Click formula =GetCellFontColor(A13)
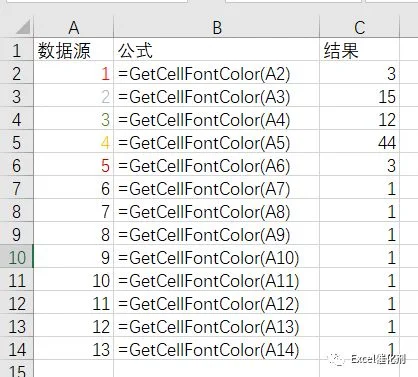Screen dimensions: 418x377 click(217, 325)
